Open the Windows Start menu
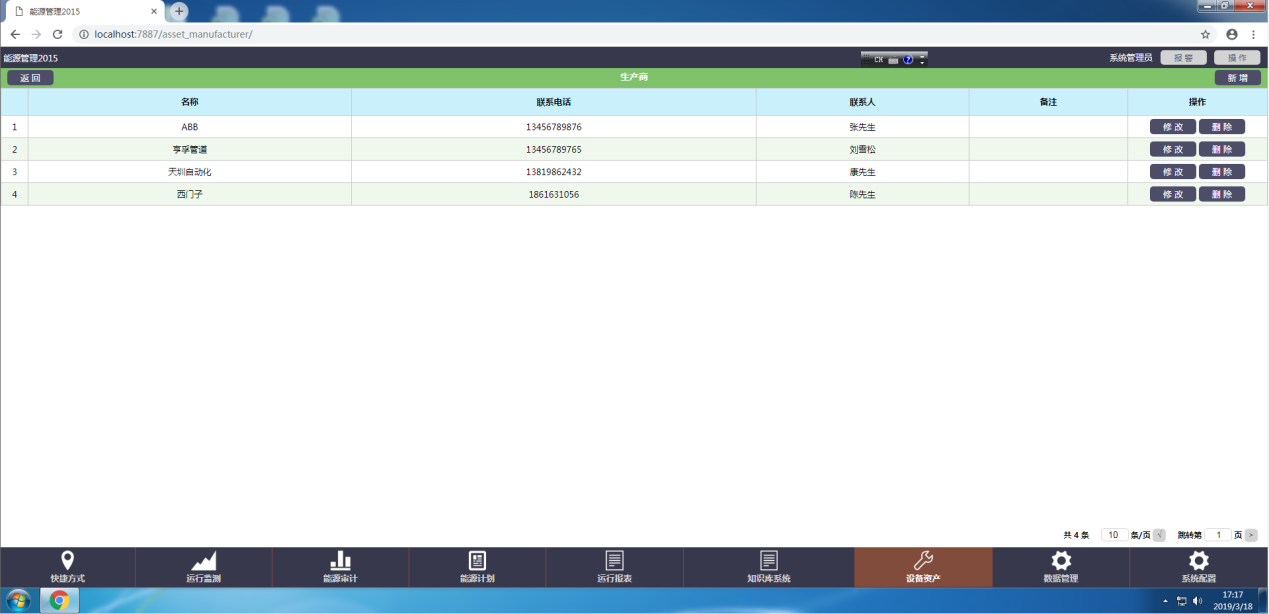Image resolution: width=1269 pixels, height=614 pixels. [x=18, y=601]
